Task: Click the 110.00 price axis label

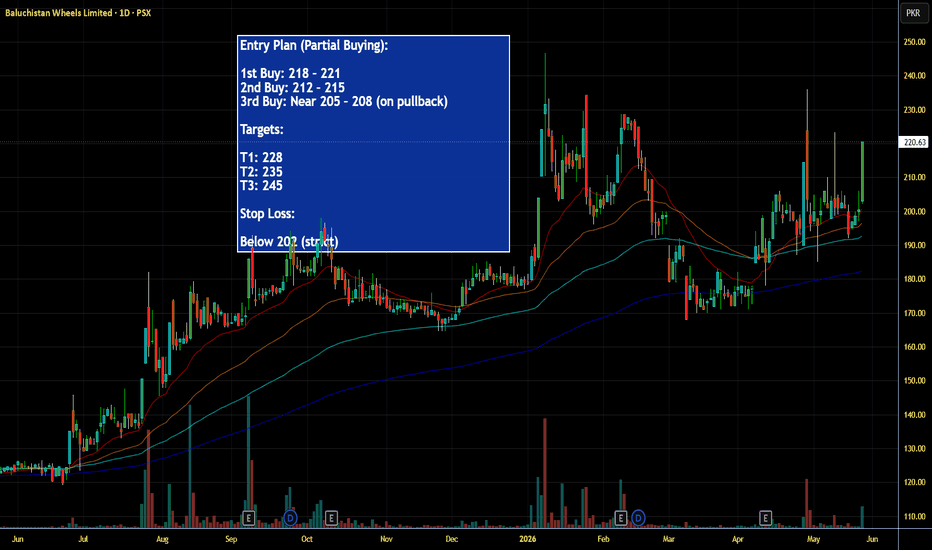Action: [914, 517]
